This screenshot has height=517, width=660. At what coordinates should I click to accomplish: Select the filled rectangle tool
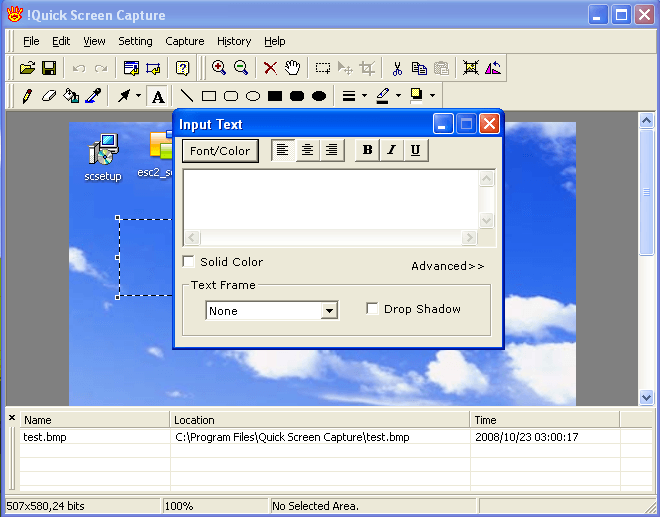click(275, 96)
